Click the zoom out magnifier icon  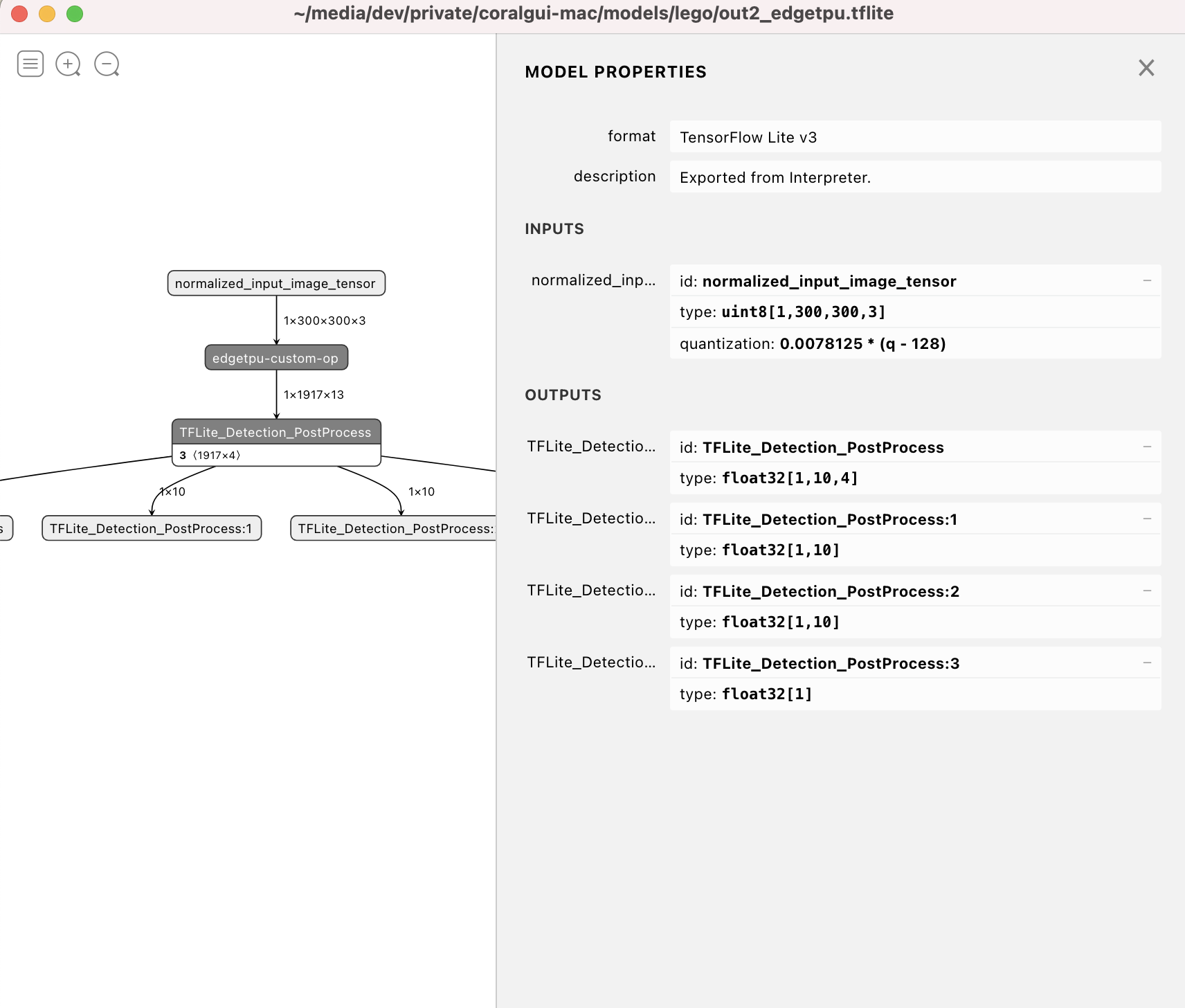107,64
